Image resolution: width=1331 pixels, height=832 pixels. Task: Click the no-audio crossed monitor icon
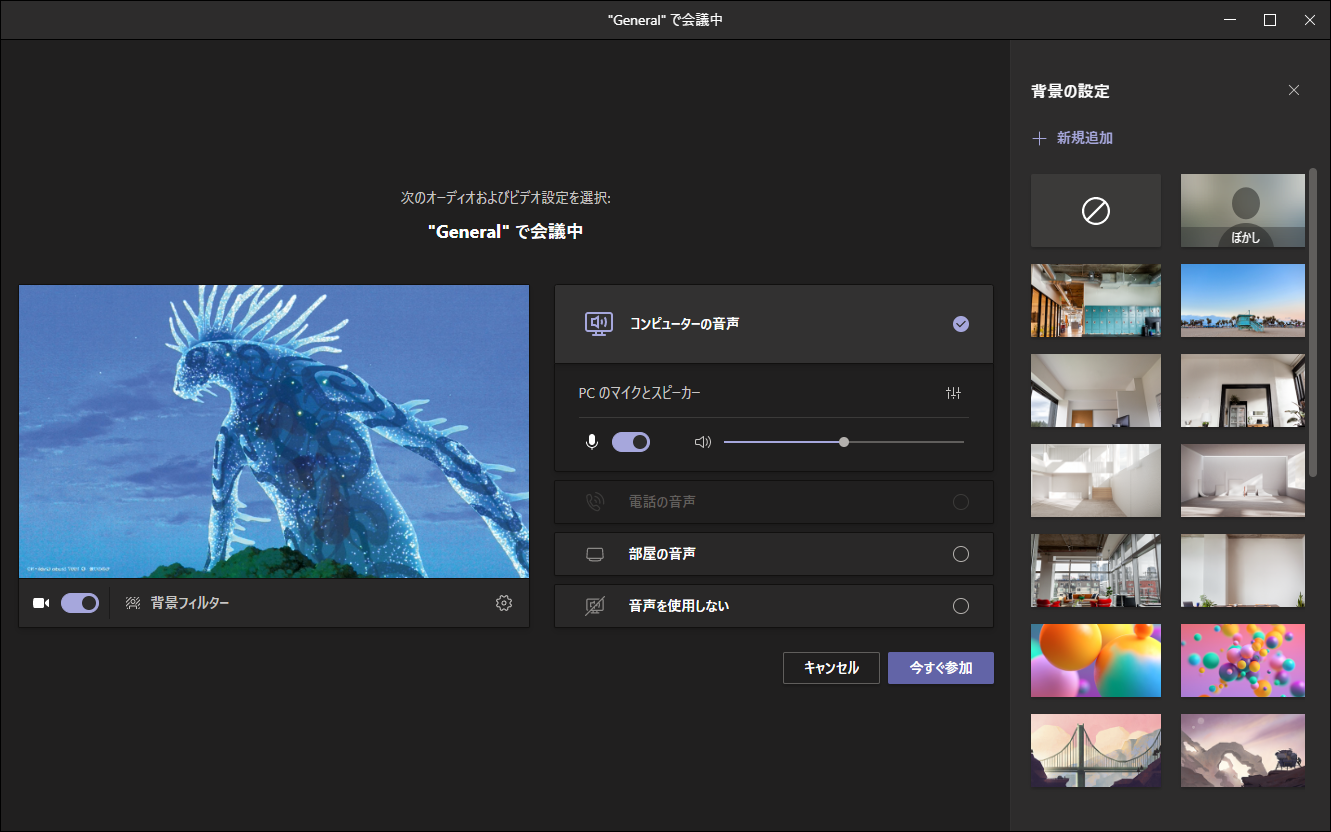[595, 606]
